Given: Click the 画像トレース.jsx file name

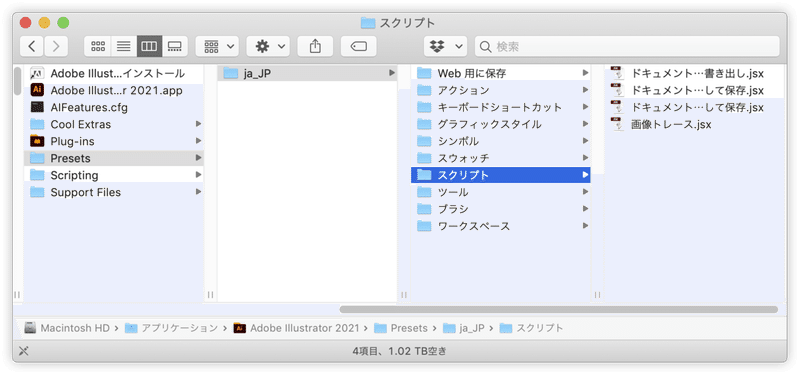Looking at the screenshot, I should [x=671, y=124].
